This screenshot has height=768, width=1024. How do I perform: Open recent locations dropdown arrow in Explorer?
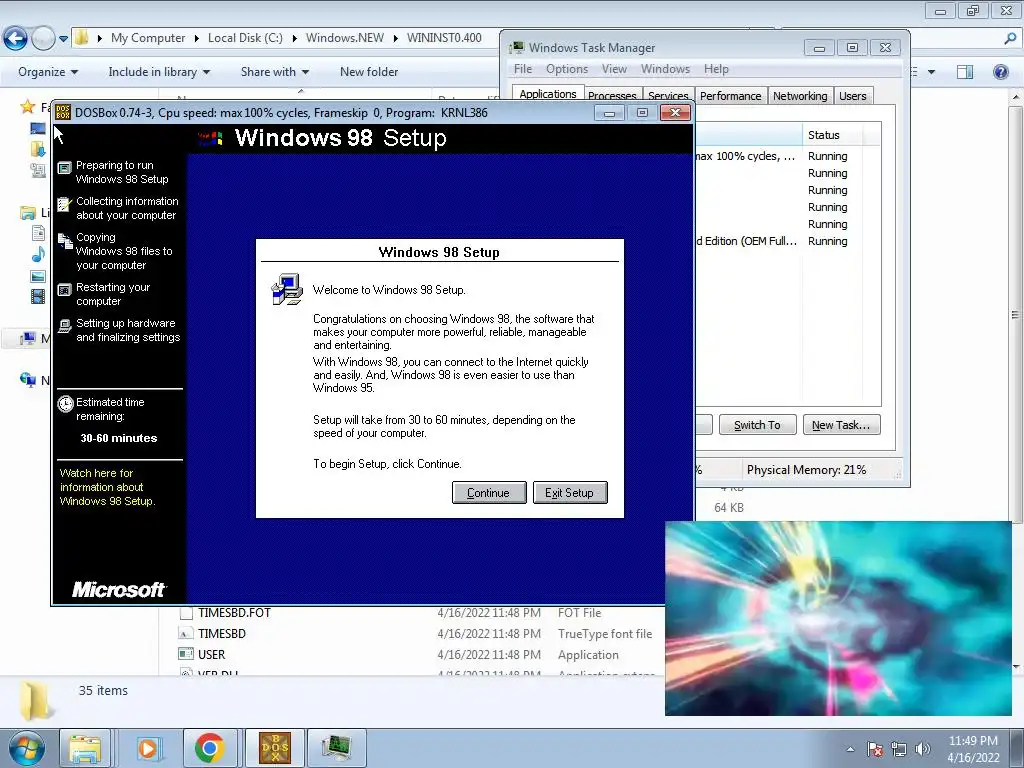[63, 39]
